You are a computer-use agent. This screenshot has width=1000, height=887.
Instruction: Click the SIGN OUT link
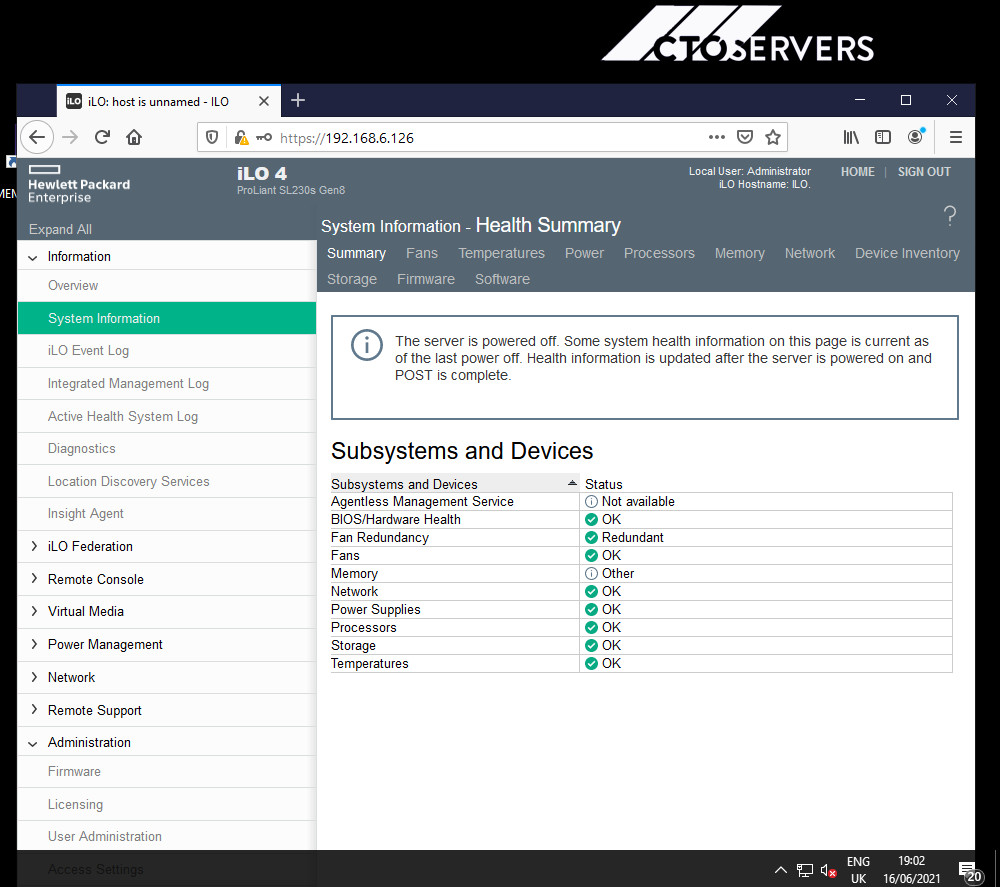pyautogui.click(x=923, y=172)
